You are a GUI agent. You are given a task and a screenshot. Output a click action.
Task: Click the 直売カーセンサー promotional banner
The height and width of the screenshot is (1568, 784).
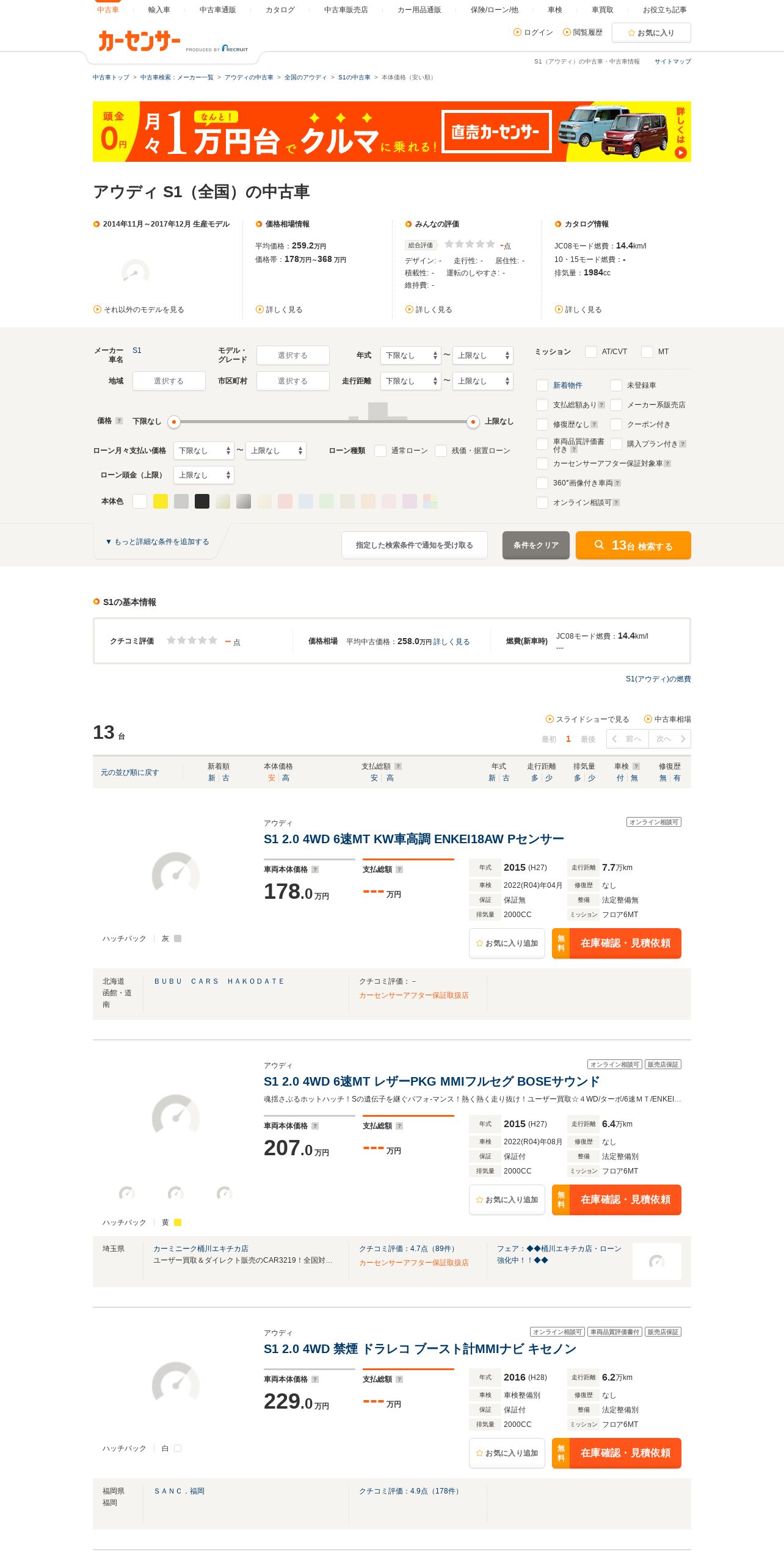point(392,131)
